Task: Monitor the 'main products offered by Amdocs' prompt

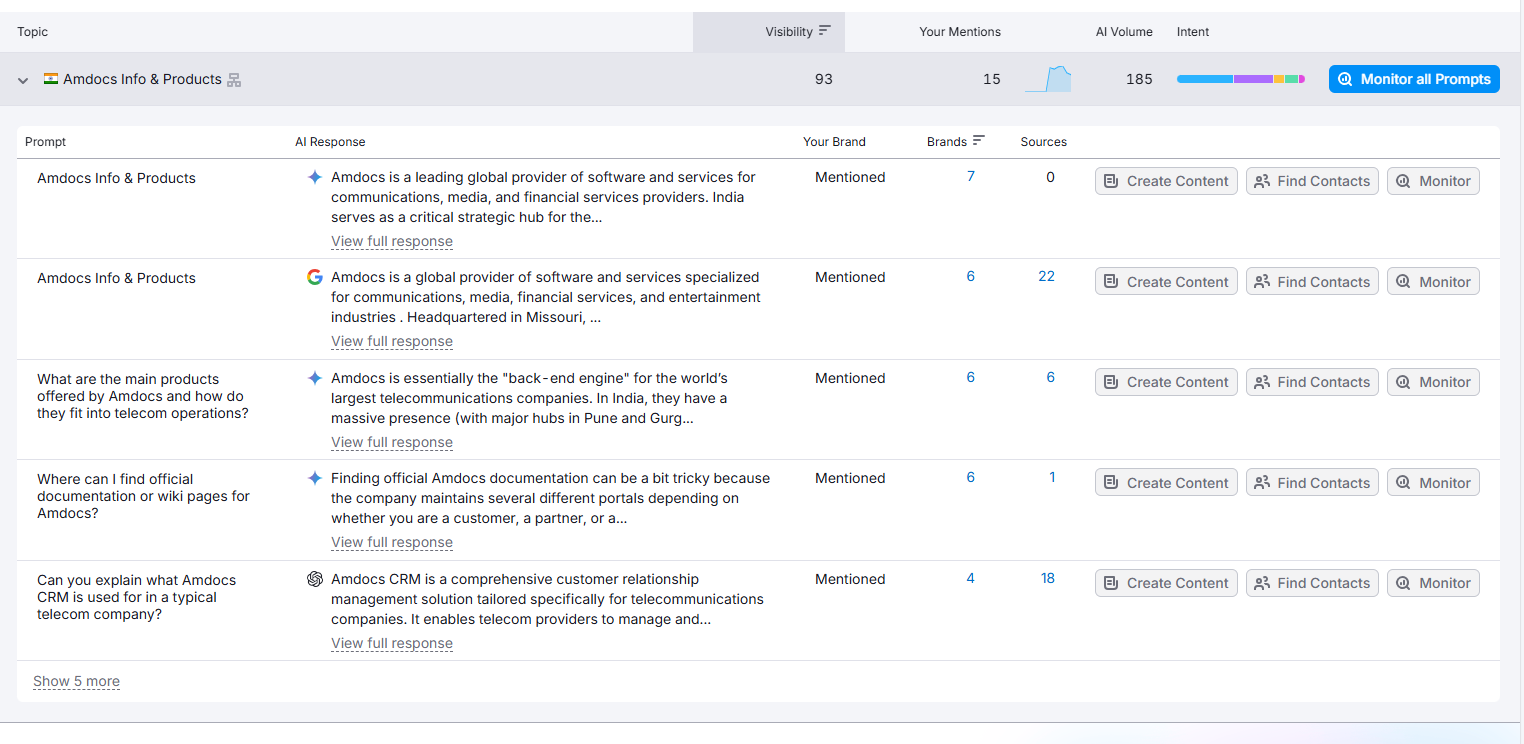Action: point(1433,382)
